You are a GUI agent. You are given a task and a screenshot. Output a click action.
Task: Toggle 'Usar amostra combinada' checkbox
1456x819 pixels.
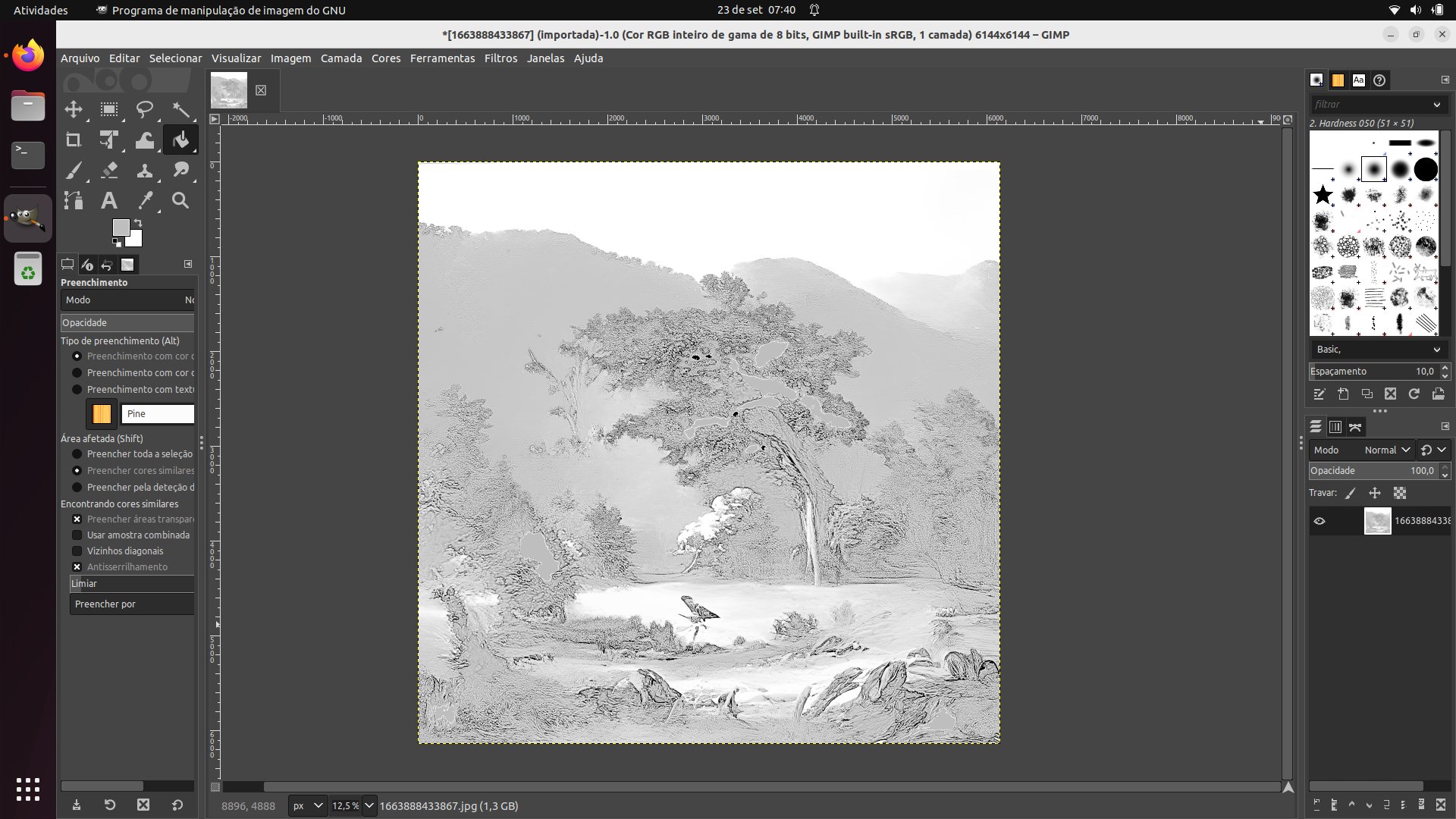[x=77, y=535]
